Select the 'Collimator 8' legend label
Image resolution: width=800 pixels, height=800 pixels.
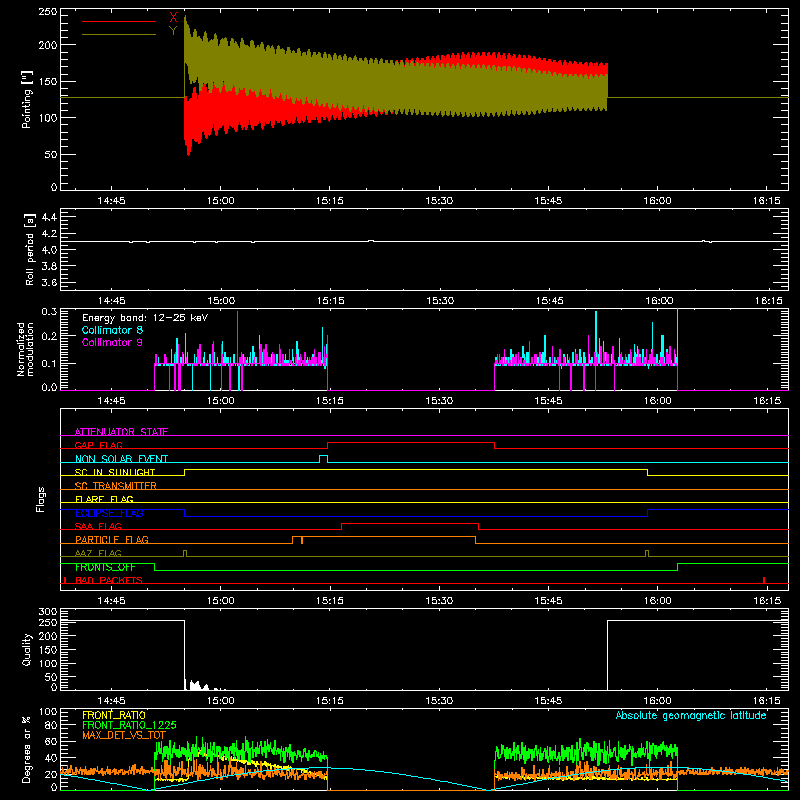pyautogui.click(x=112, y=330)
